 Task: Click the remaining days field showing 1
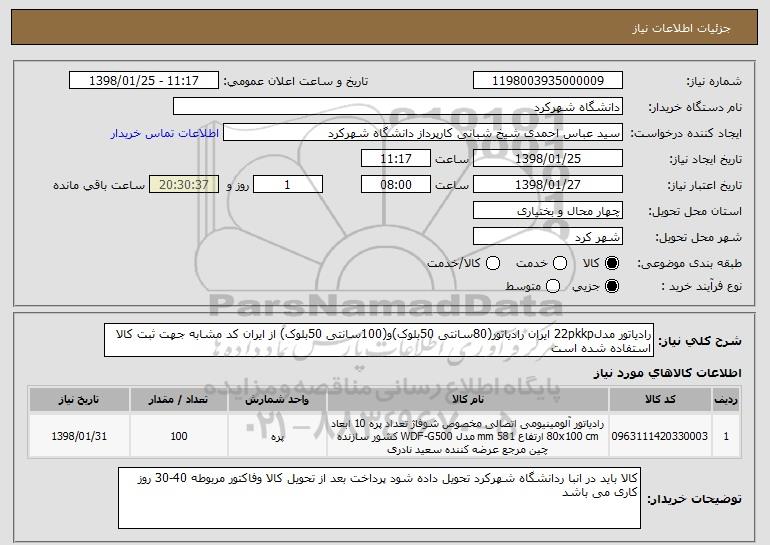pyautogui.click(x=288, y=185)
